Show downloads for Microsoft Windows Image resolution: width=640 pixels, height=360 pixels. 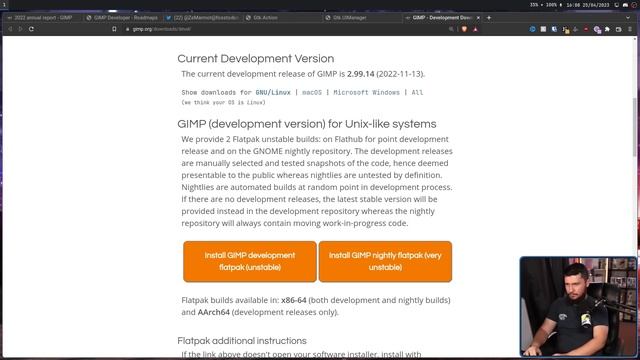click(367, 93)
